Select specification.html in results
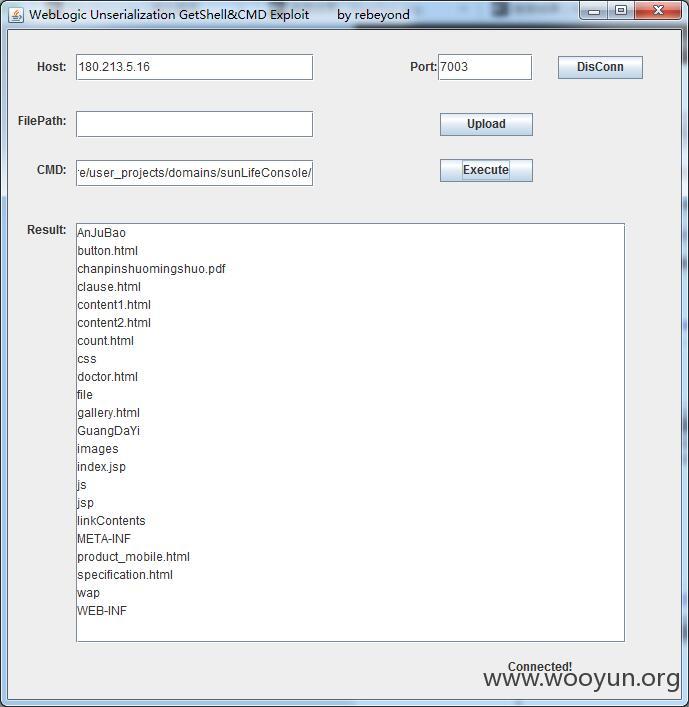689x707 pixels. click(125, 575)
